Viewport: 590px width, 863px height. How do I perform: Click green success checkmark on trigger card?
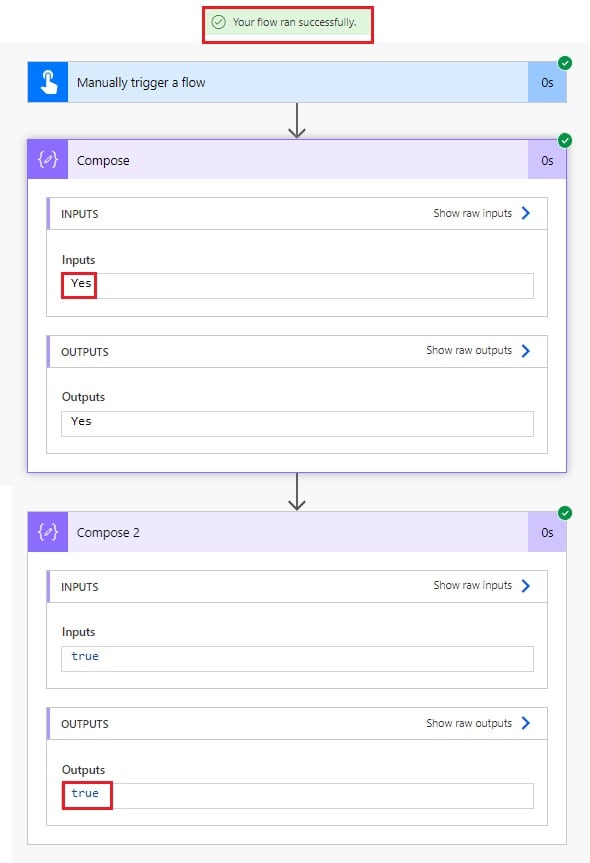(565, 63)
